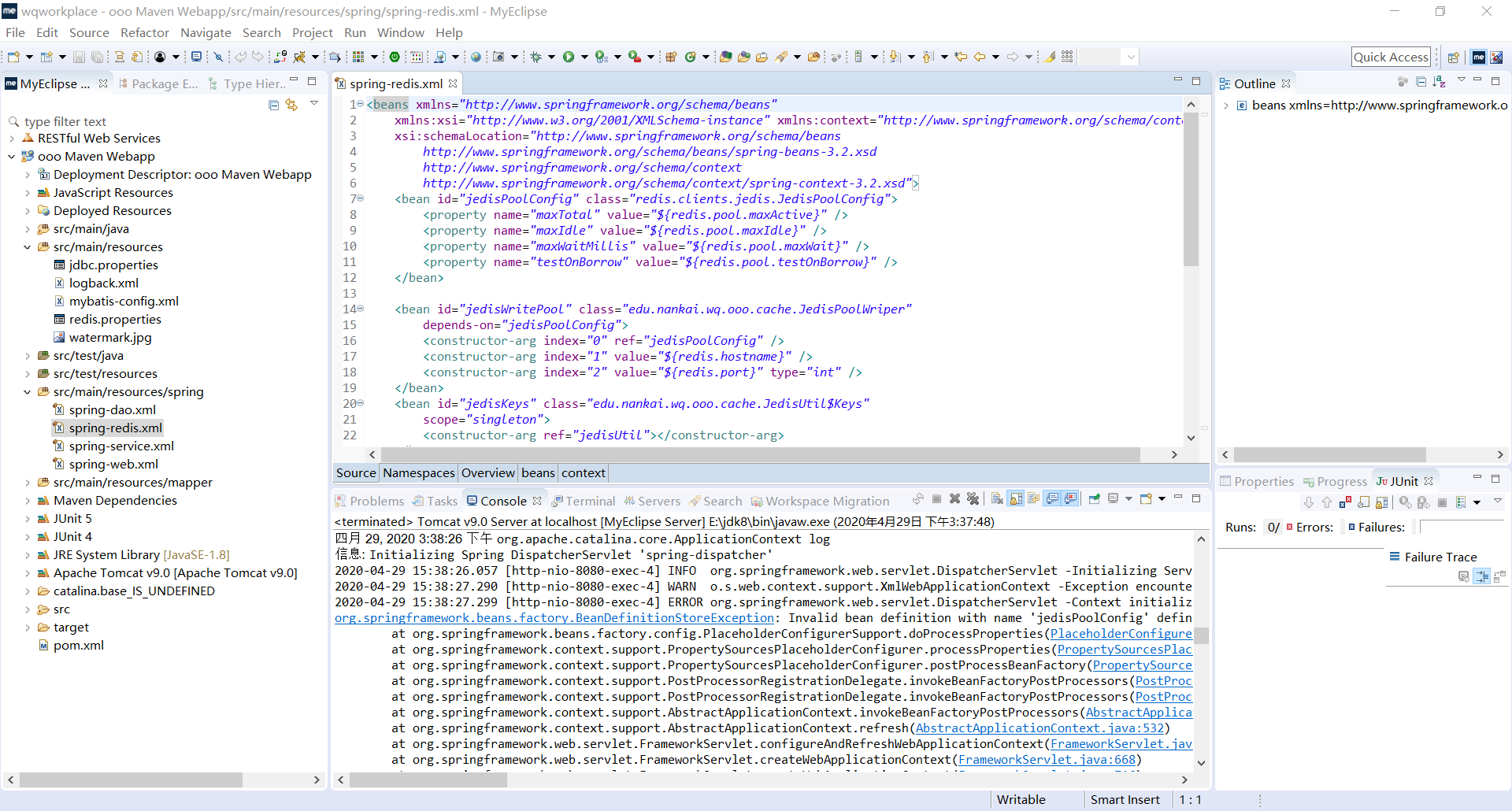
Task: Toggle Word Wrap icon in Console
Action: click(x=1034, y=498)
